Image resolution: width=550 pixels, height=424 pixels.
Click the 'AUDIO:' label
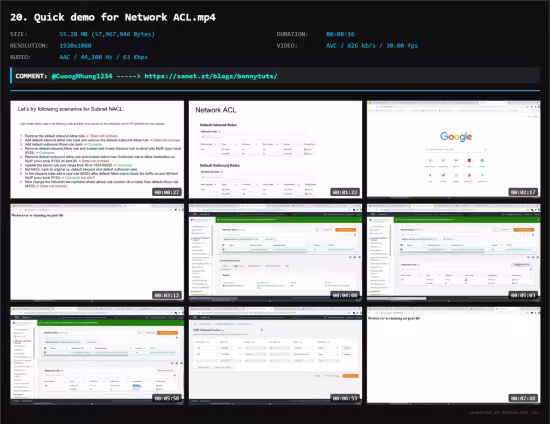click(20, 57)
